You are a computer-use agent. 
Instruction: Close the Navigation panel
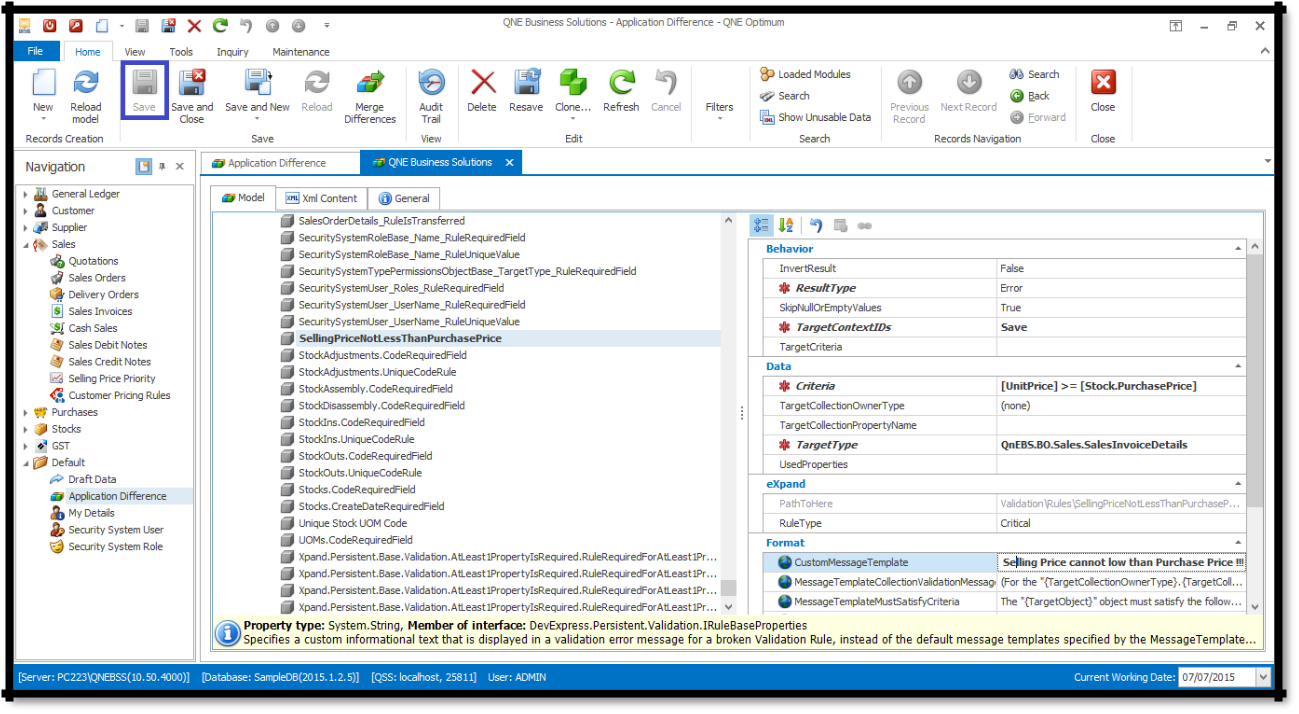click(x=180, y=167)
